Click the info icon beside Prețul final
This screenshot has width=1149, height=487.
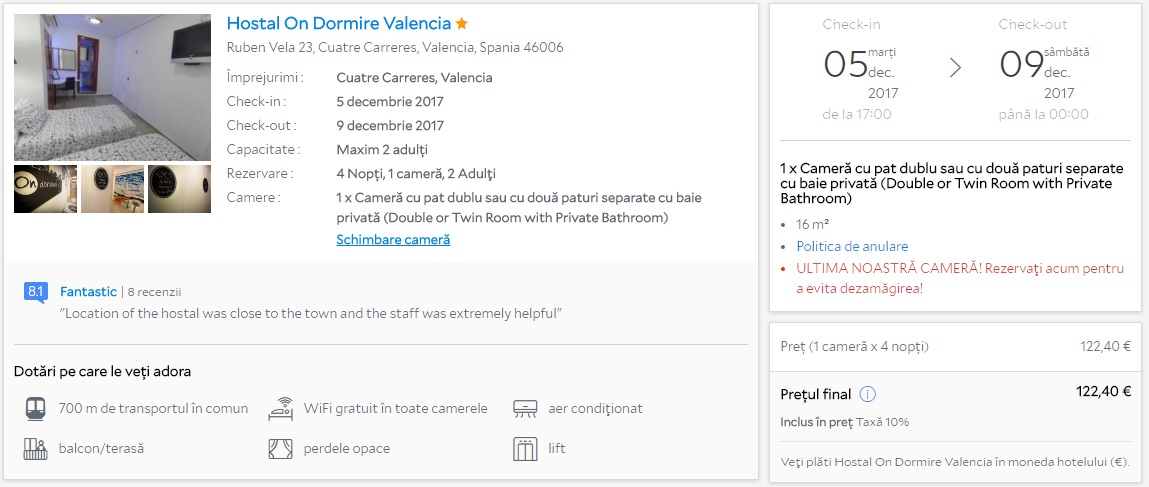click(868, 394)
